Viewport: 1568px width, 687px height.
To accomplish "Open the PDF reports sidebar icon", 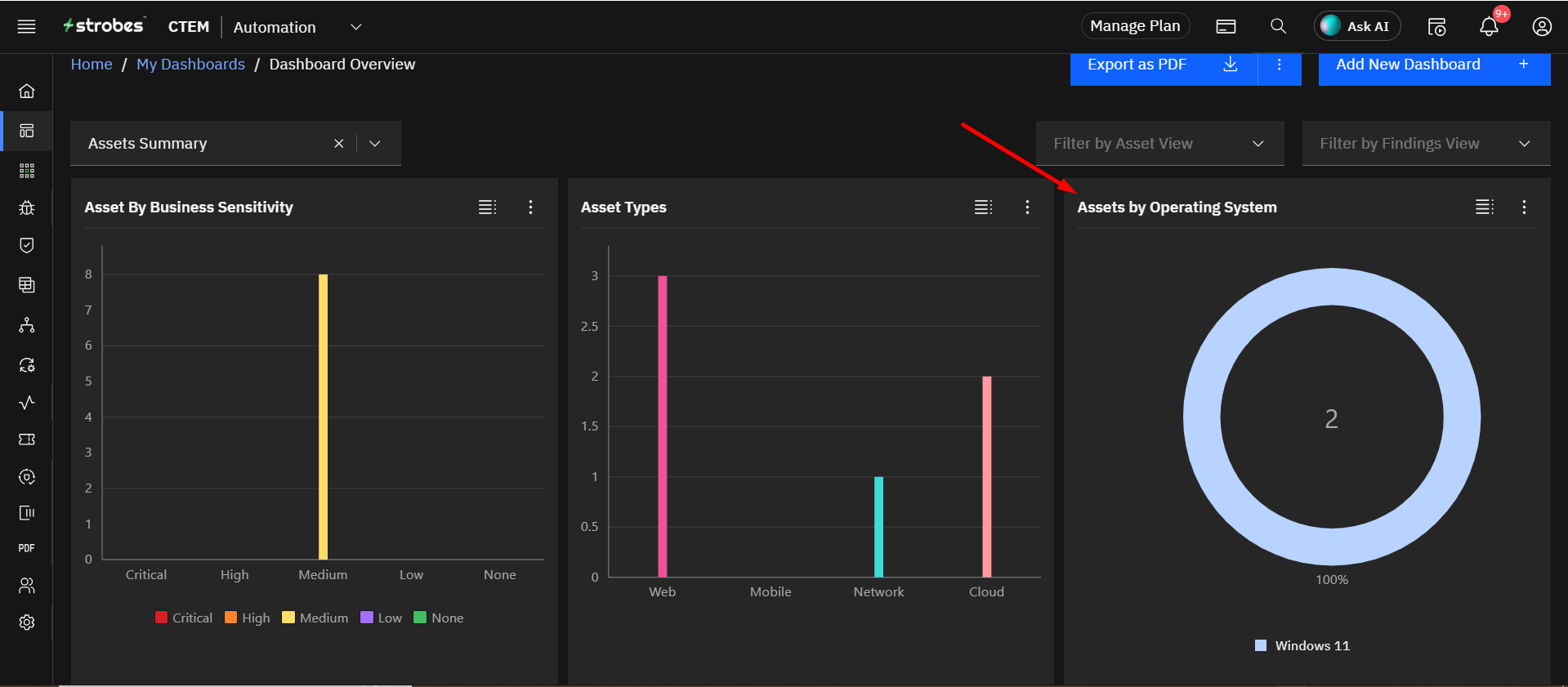I will tap(27, 548).
